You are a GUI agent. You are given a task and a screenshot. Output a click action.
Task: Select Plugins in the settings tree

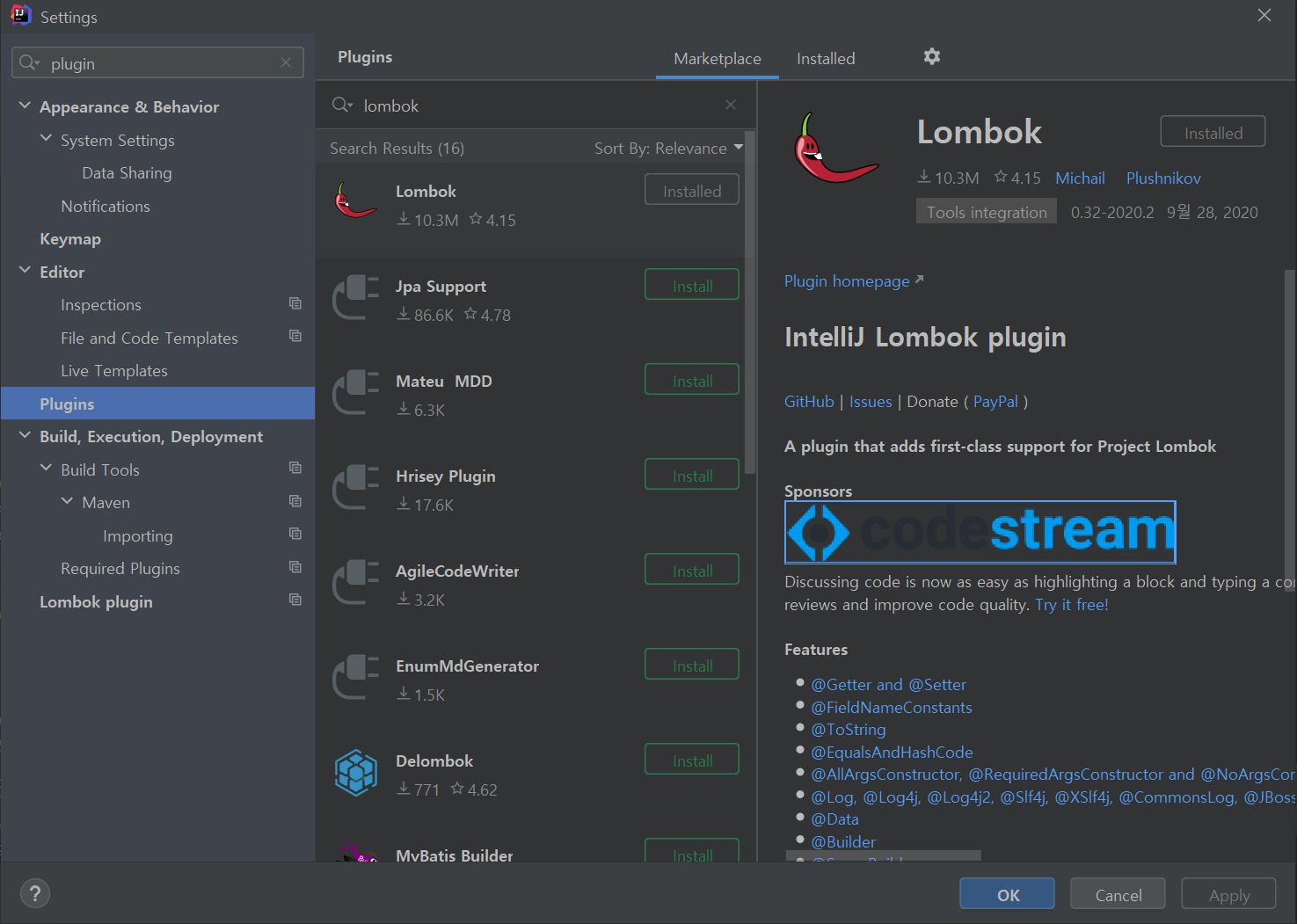point(157,404)
